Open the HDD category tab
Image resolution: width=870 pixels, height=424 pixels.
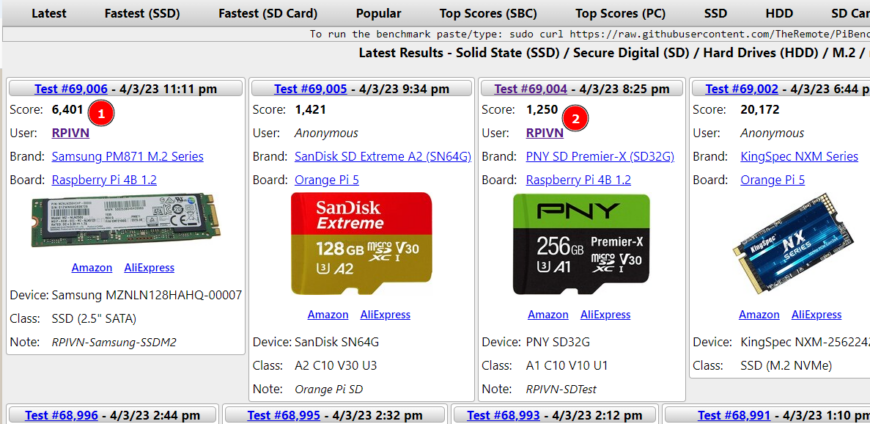click(778, 14)
